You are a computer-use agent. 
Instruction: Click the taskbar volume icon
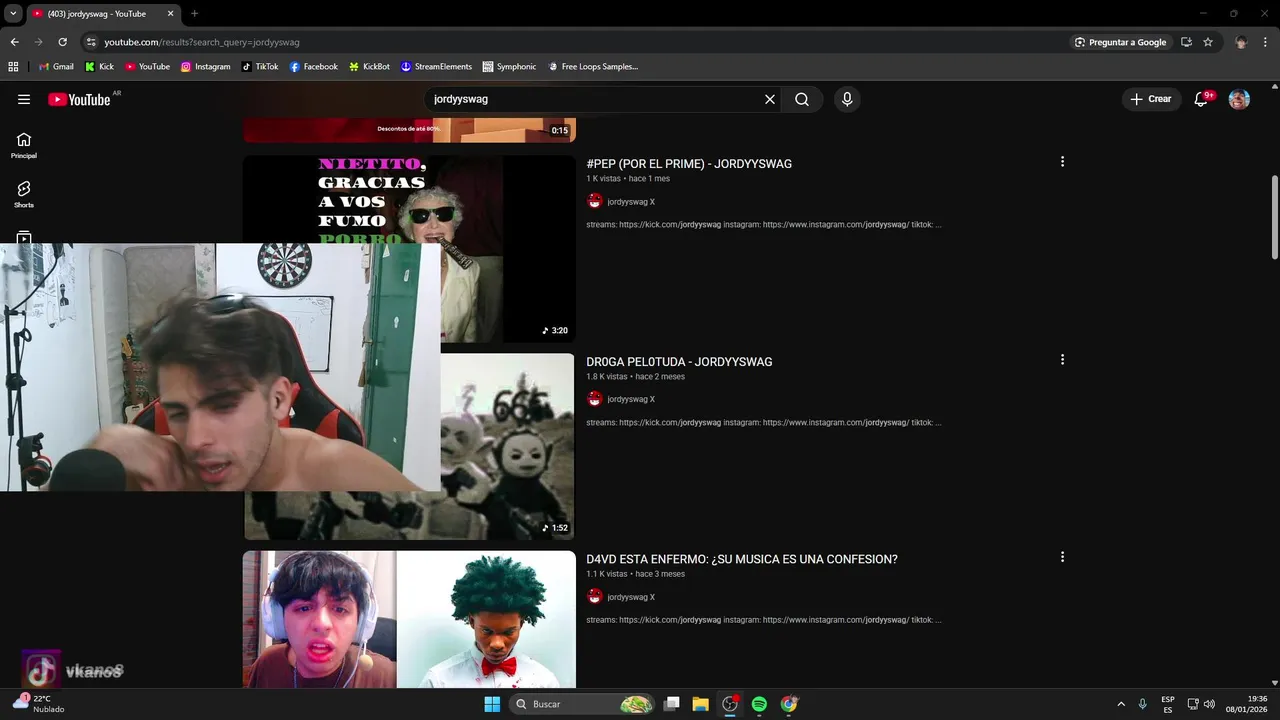[1209, 704]
